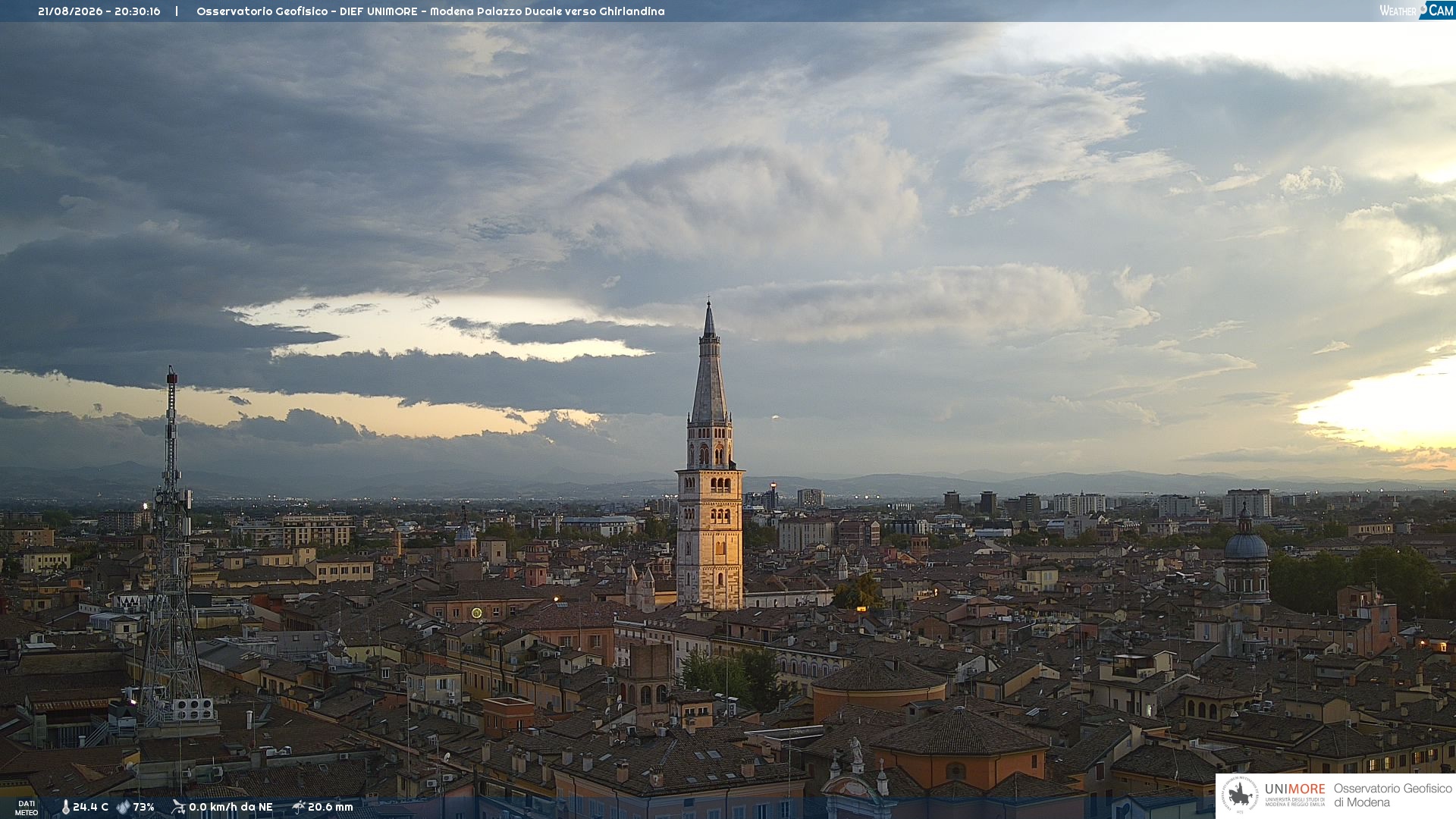This screenshot has height=819, width=1456.
Task: Click the blue church dome
Action: 1245,544
